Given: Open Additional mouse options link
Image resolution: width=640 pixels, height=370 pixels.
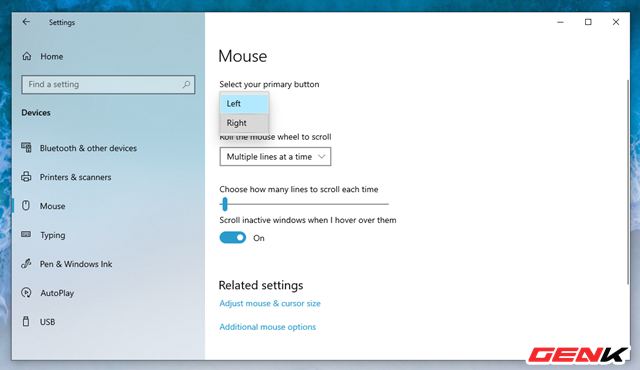Looking at the screenshot, I should tap(268, 327).
